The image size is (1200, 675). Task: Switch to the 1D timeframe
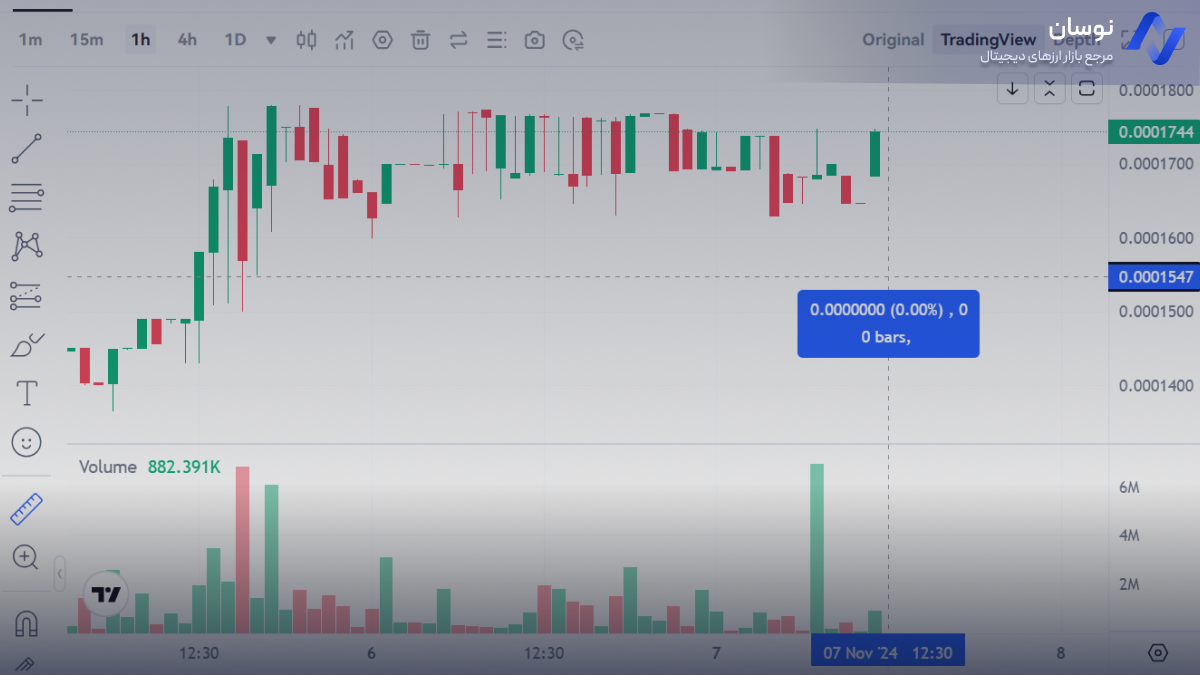(235, 40)
